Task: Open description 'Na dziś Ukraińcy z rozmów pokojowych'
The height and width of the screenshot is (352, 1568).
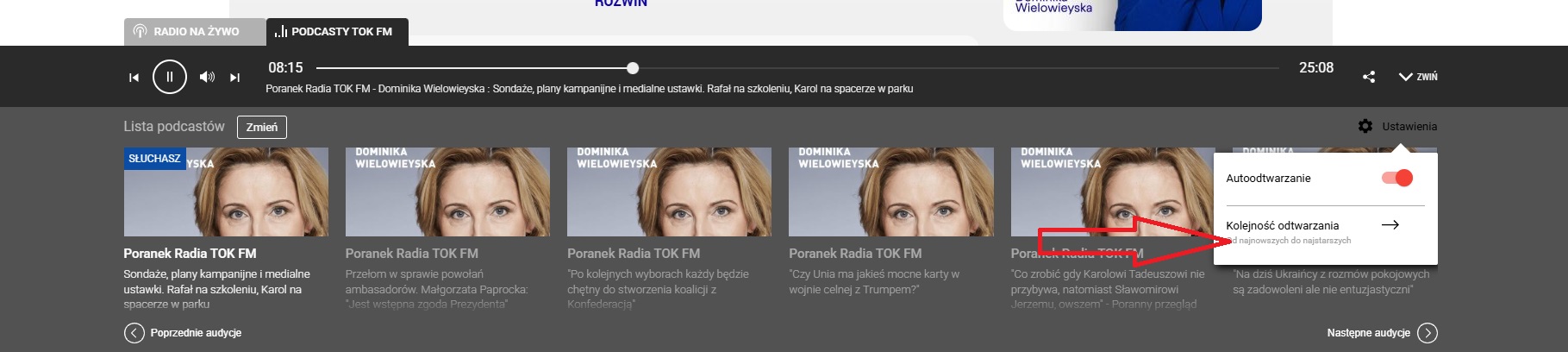Action: click(1331, 281)
